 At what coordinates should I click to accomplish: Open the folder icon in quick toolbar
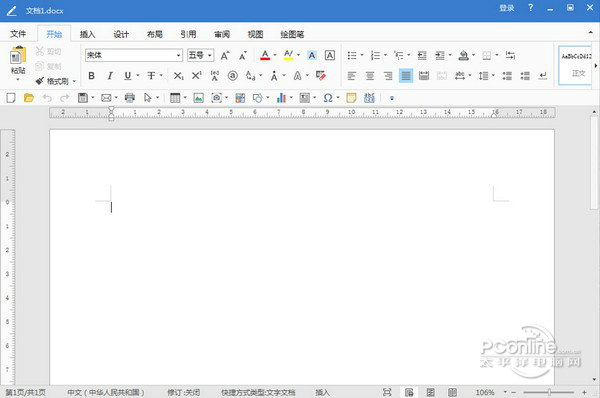tap(29, 98)
